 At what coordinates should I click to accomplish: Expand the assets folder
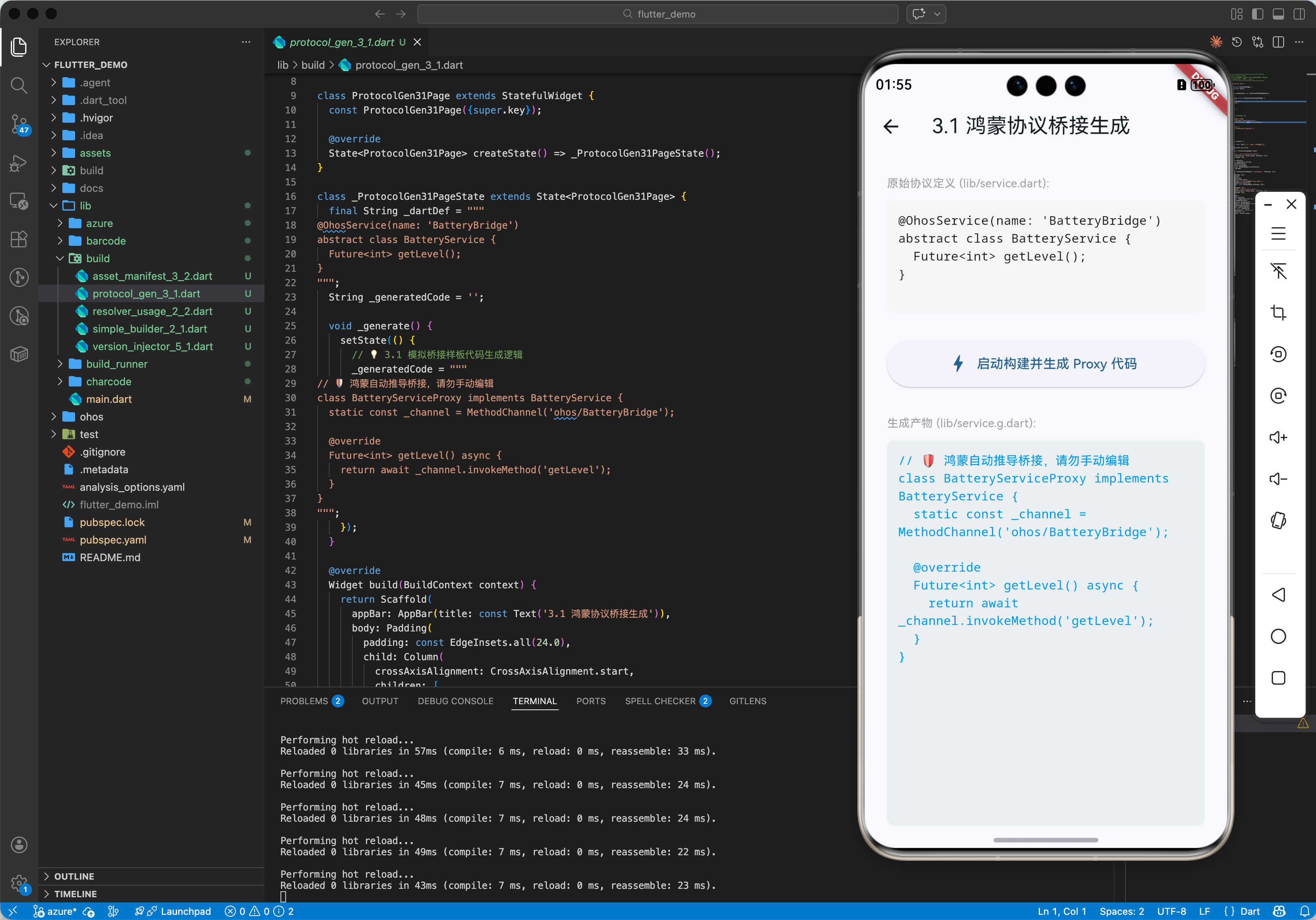(x=95, y=153)
